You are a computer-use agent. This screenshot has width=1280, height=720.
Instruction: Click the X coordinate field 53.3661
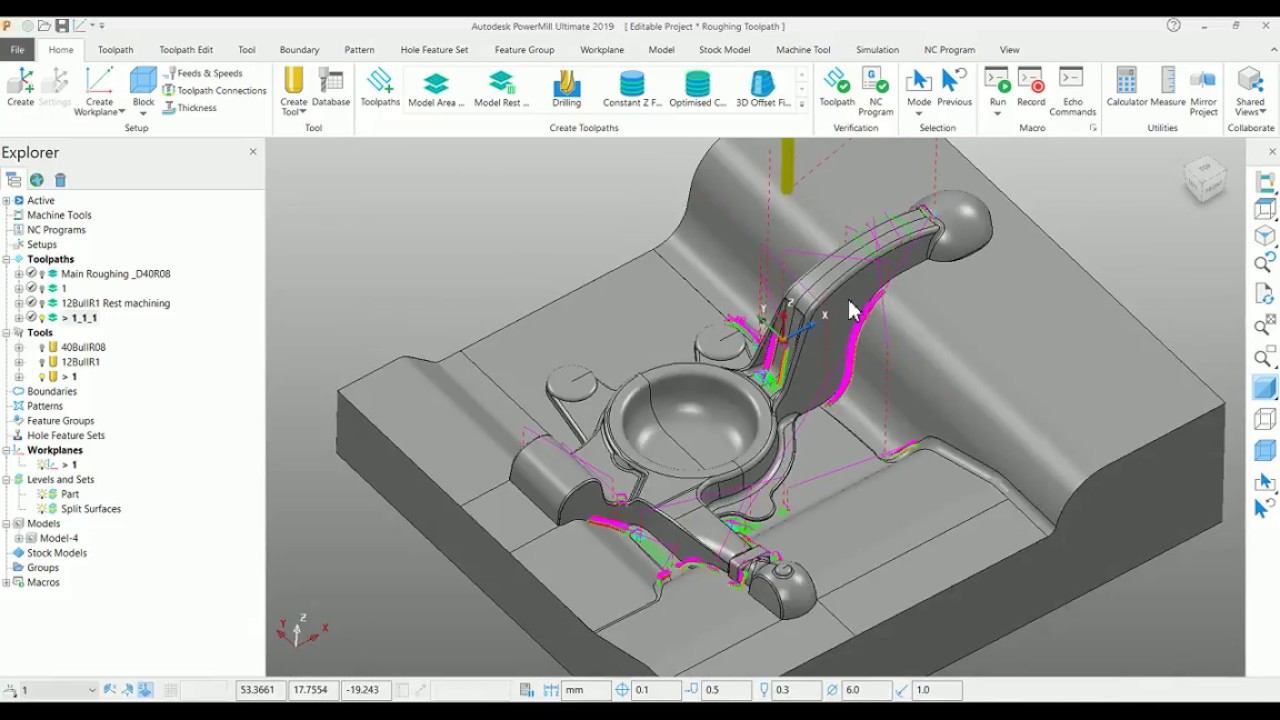261,690
